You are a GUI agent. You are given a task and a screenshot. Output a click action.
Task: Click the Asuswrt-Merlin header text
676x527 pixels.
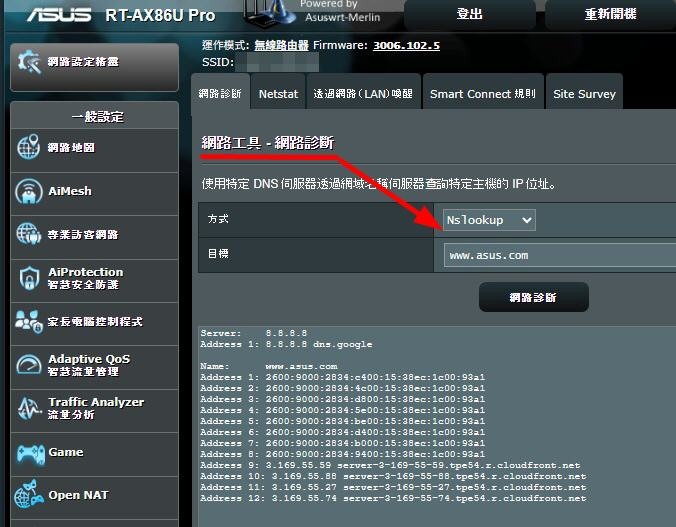tap(343, 17)
